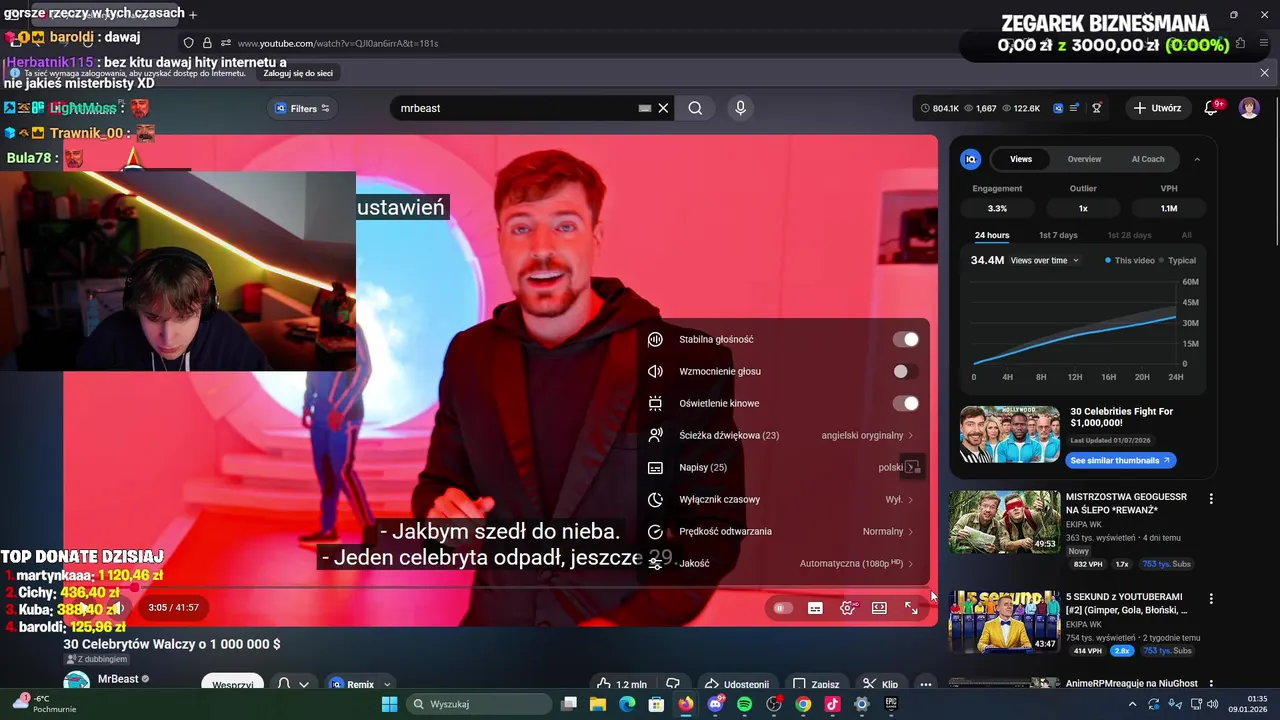Open more actions three-dot button under video

(x=926, y=684)
